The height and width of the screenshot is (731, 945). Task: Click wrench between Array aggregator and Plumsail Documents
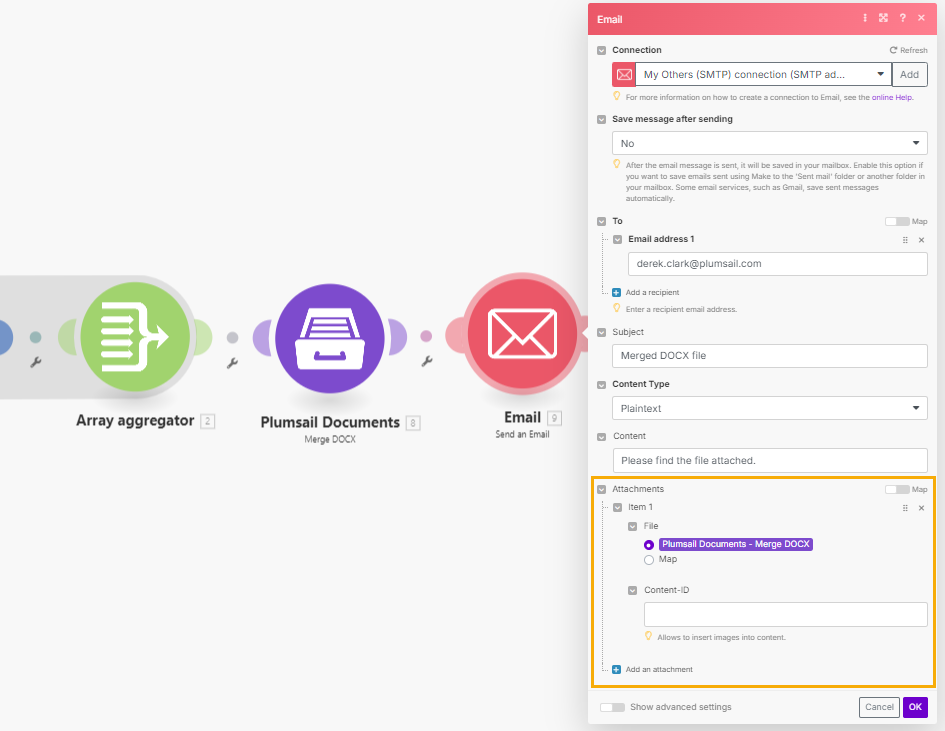point(232,363)
